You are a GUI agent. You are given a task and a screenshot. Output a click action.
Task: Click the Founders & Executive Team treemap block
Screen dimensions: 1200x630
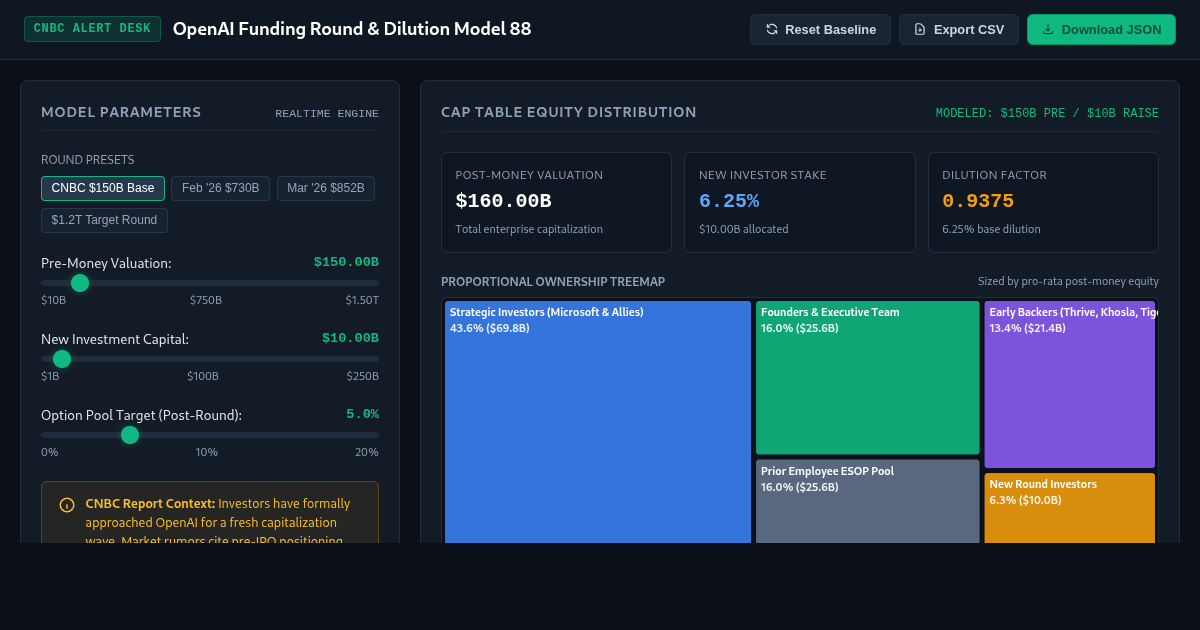pos(867,378)
